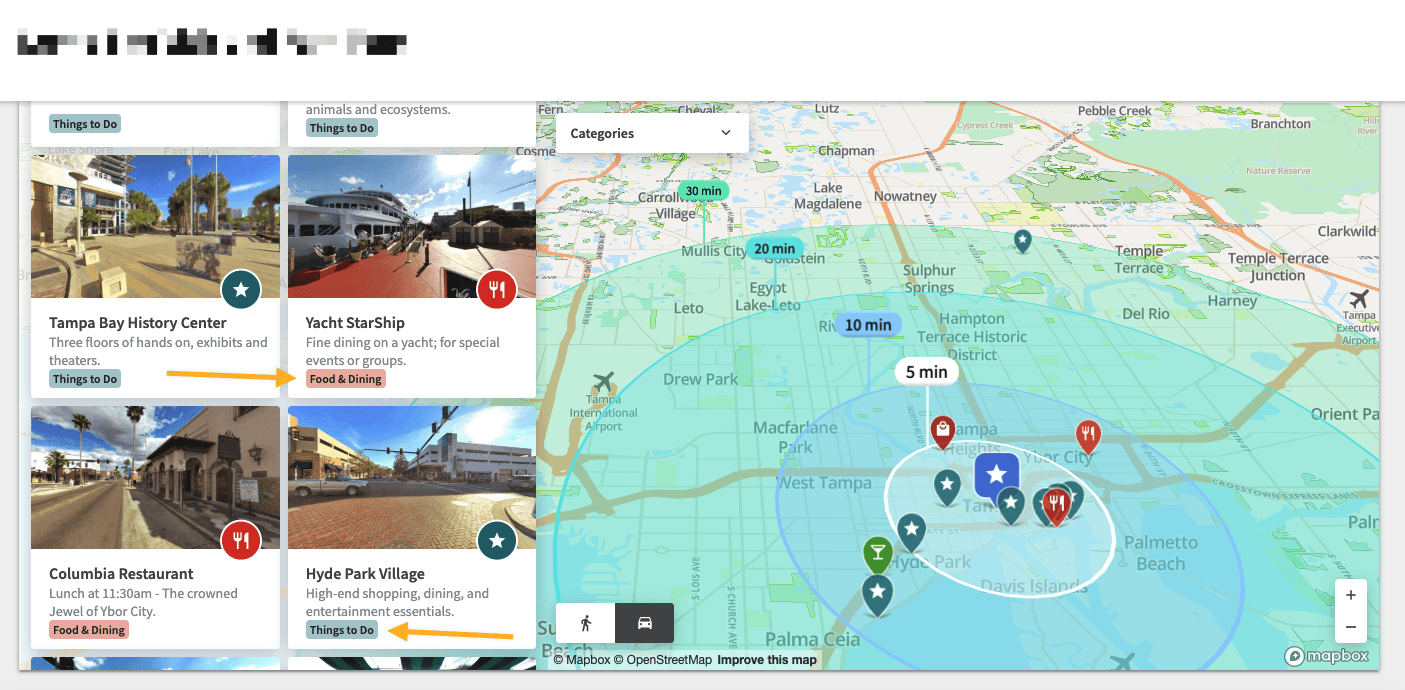Zoom in on the map

(x=1350, y=595)
